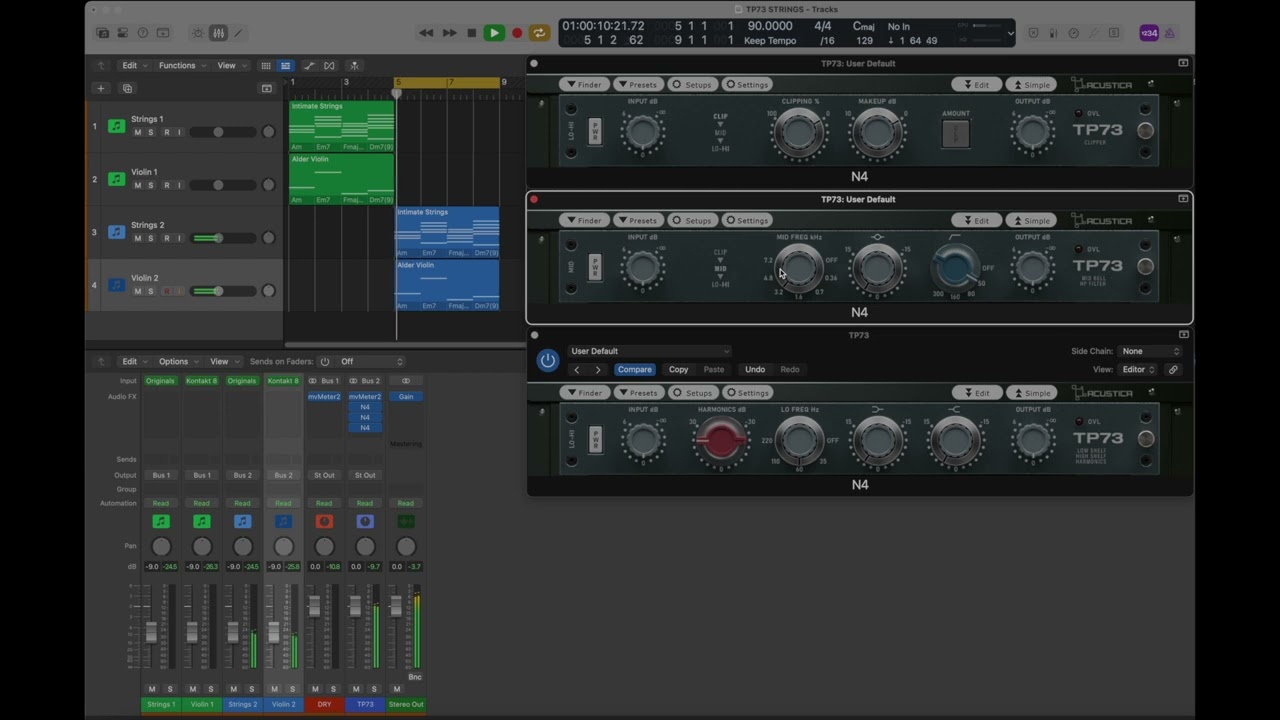Viewport: 1280px width, 720px height.
Task: Click the TP73 channel strip icon
Action: (x=365, y=521)
